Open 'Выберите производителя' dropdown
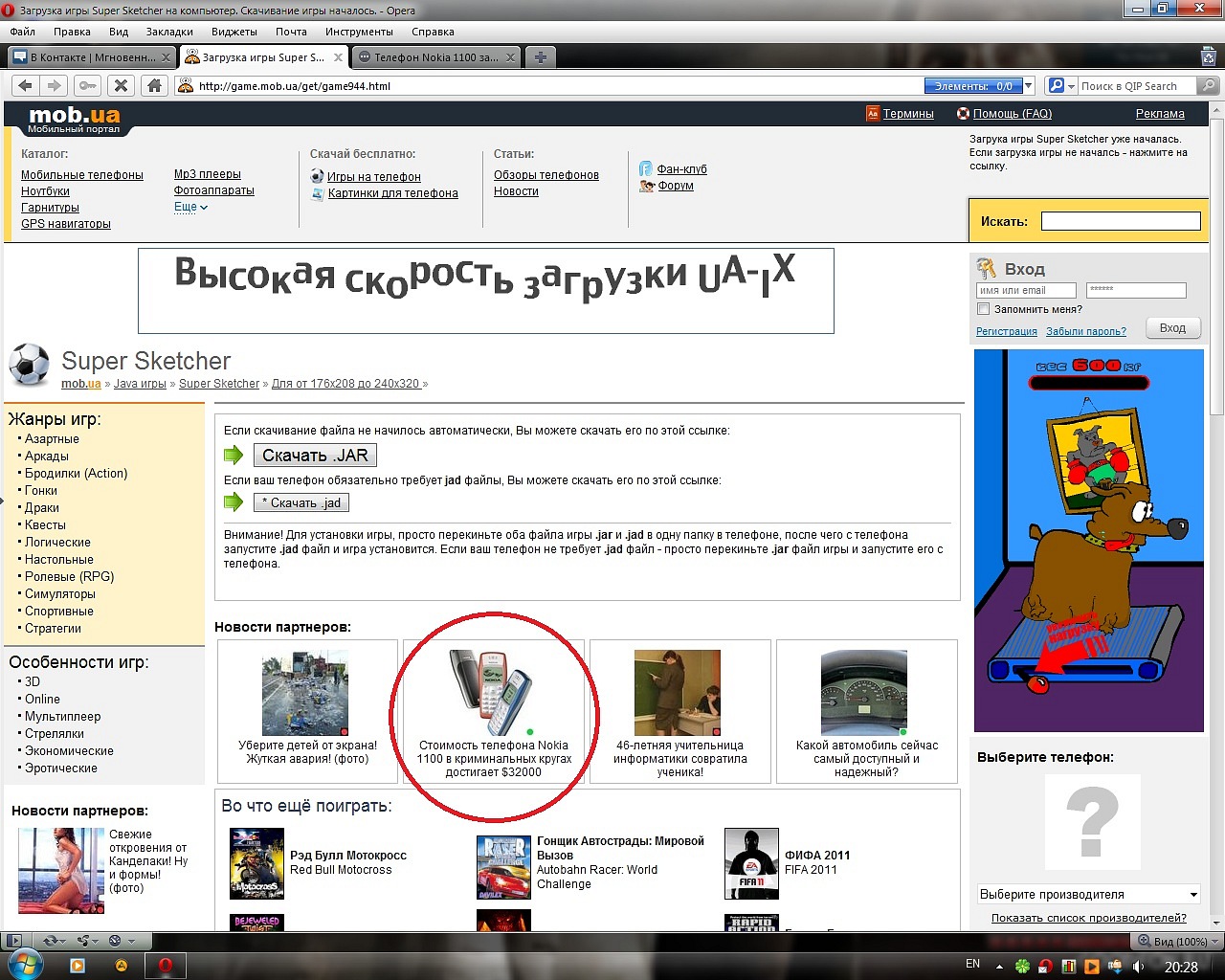1225x980 pixels. coord(1088,895)
